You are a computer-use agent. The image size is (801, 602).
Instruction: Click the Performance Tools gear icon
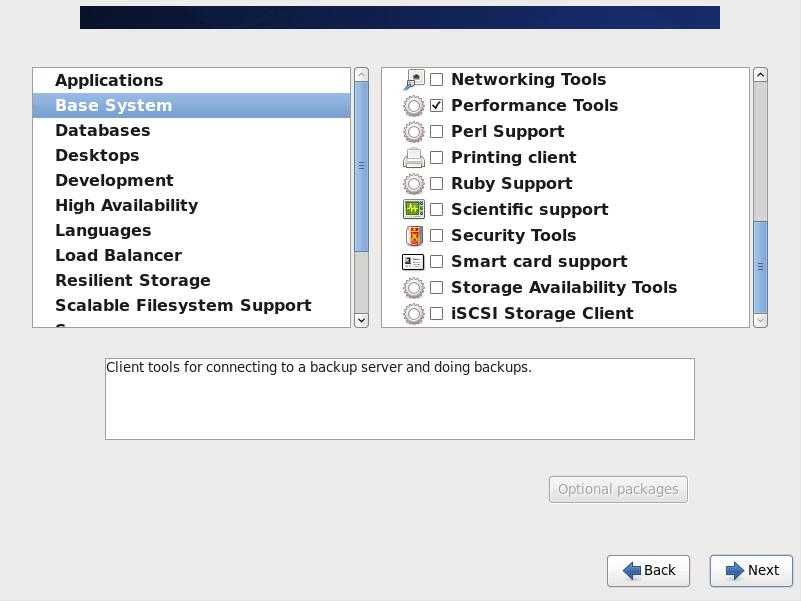414,106
